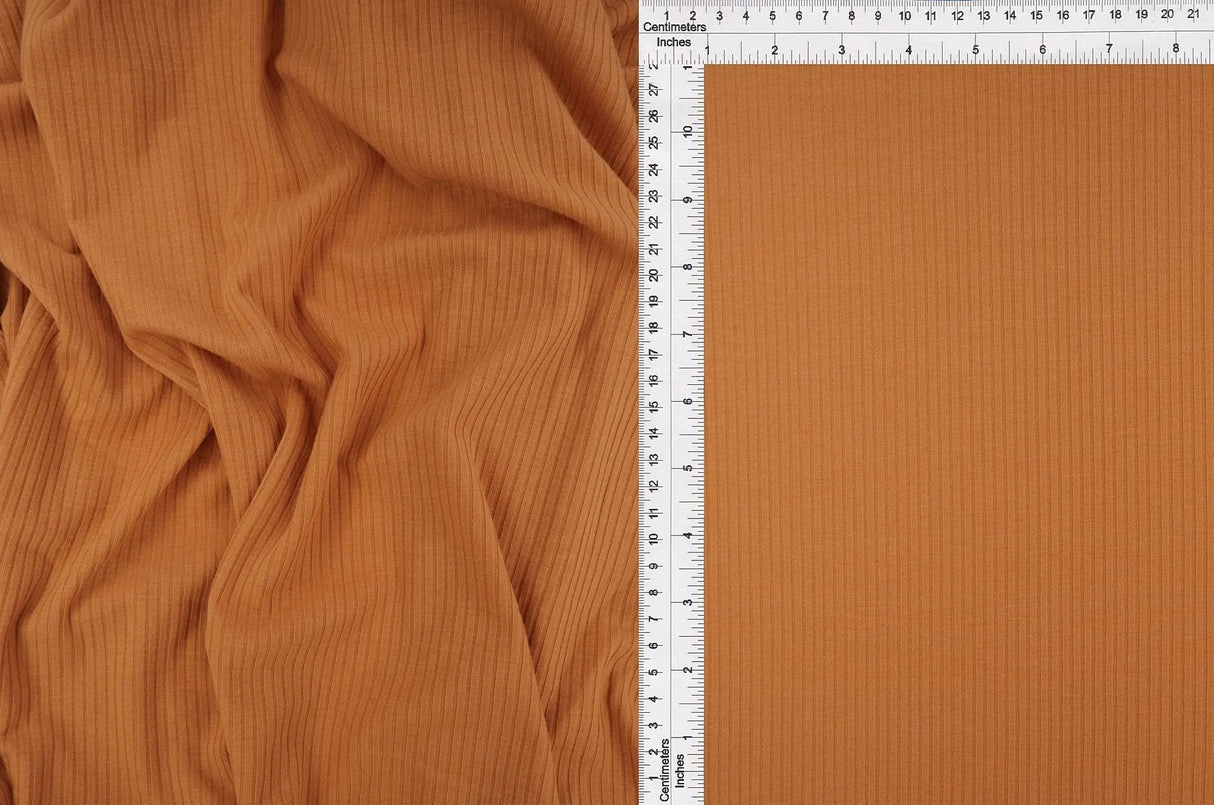Click the number 10 on the vertical inch ruler
This screenshot has height=805, width=1214.
(685, 131)
